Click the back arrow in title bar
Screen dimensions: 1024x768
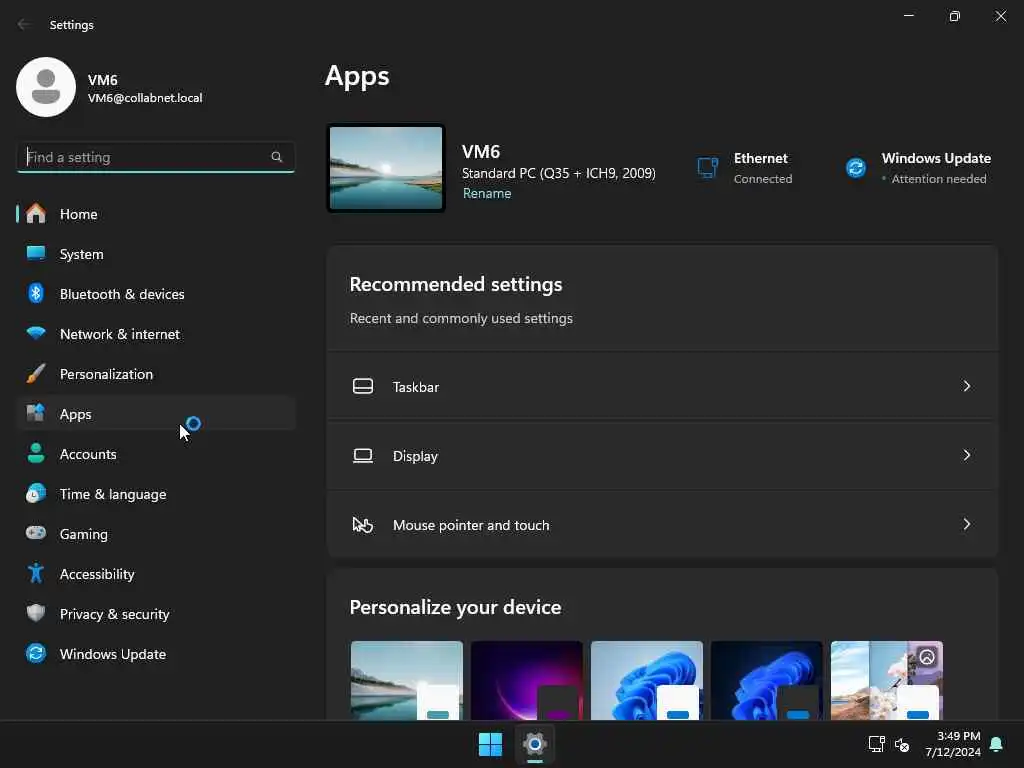[24, 24]
